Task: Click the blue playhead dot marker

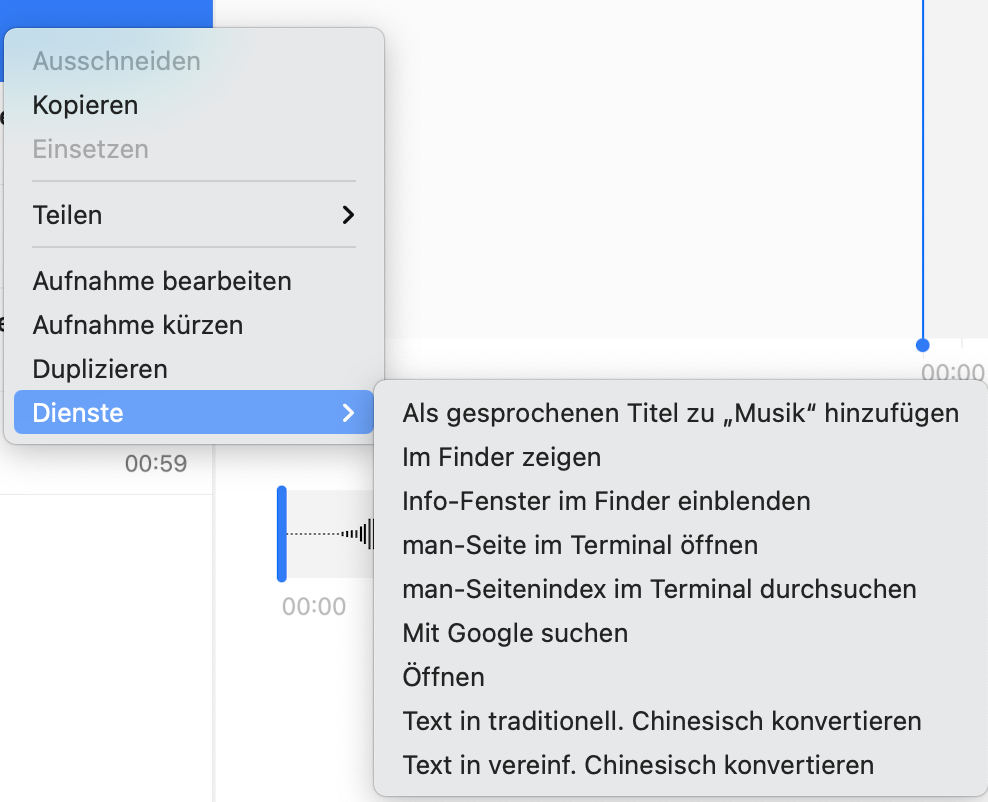Action: coord(922,345)
